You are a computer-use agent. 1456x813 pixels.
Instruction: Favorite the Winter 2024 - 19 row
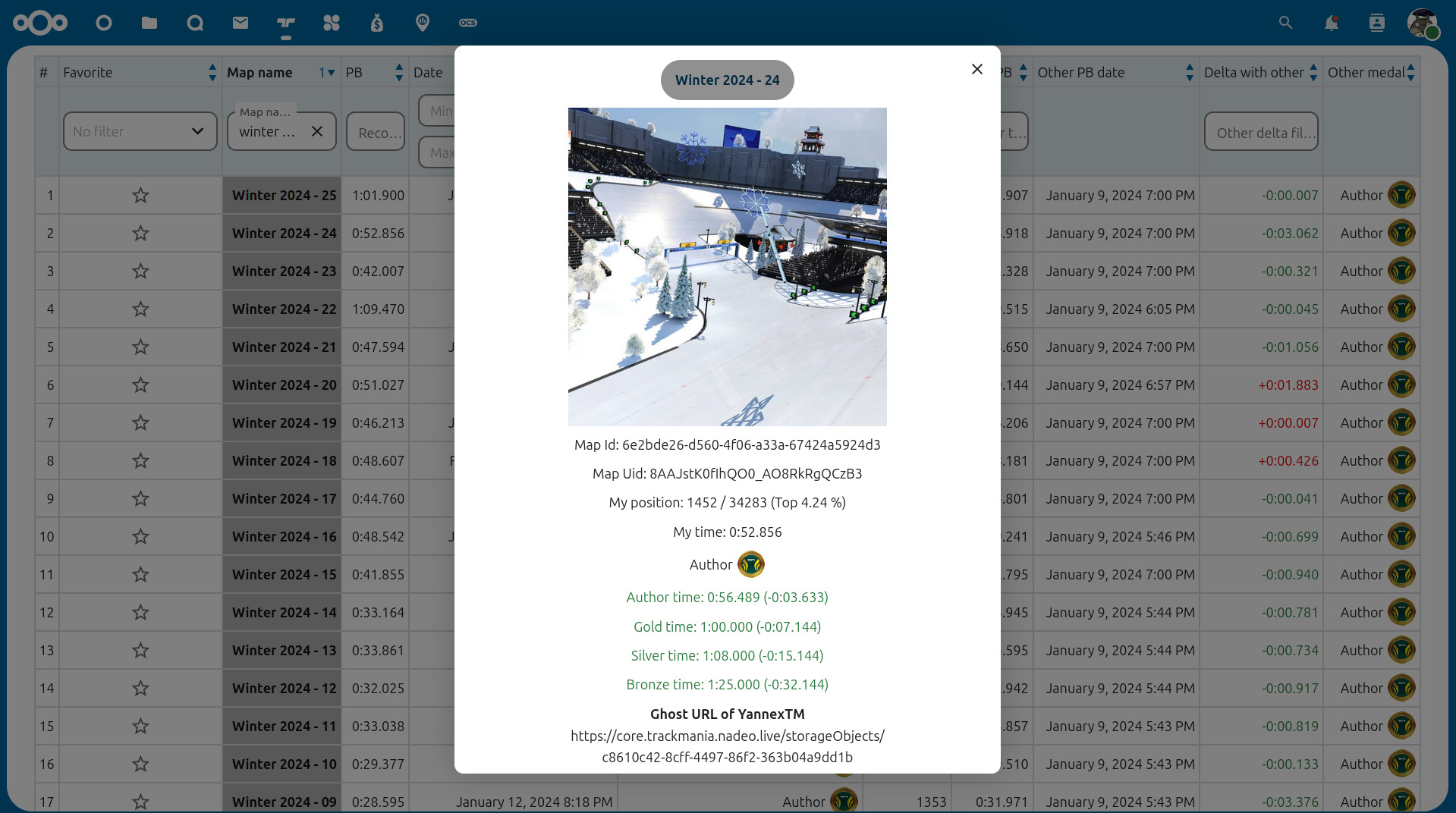(140, 423)
